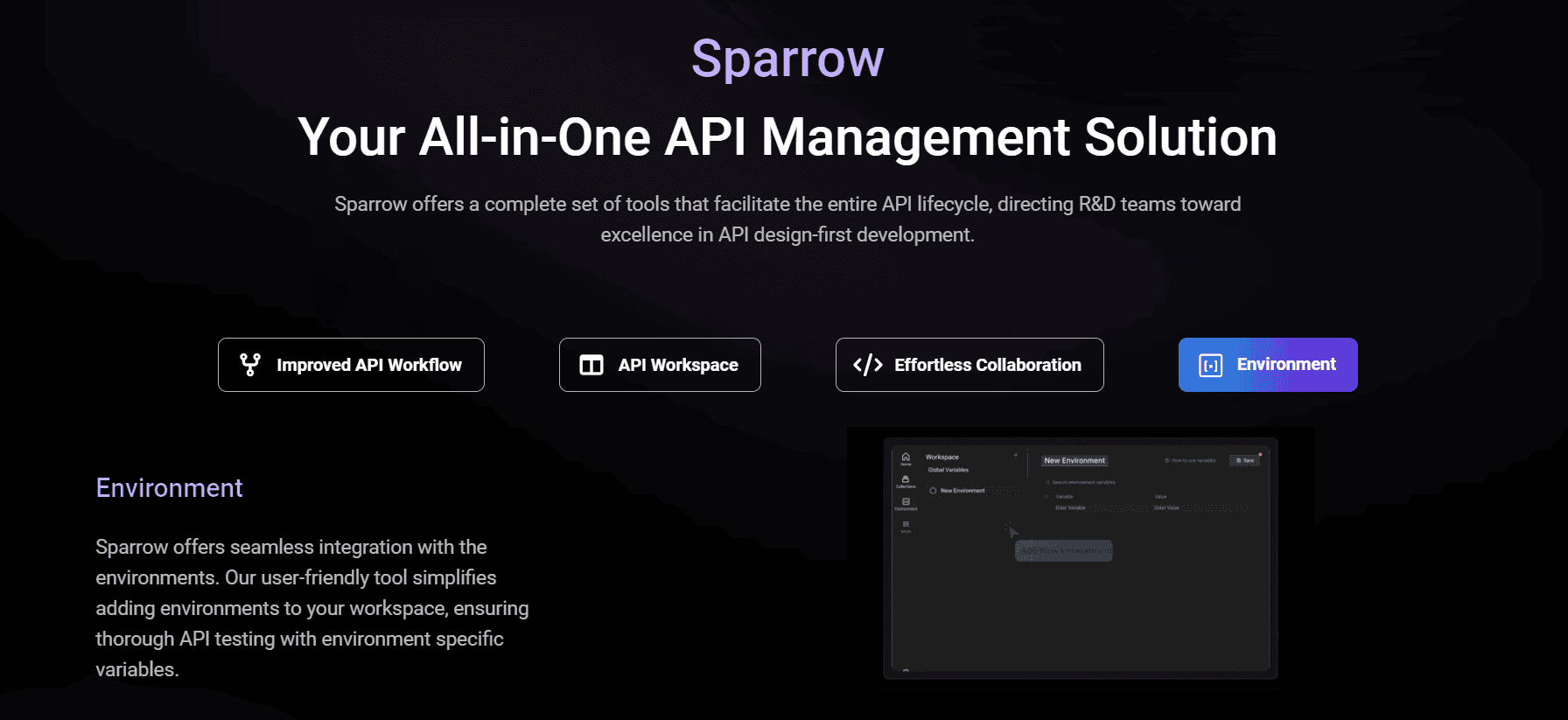Select Global Variables in the preview workspace list

(948, 470)
